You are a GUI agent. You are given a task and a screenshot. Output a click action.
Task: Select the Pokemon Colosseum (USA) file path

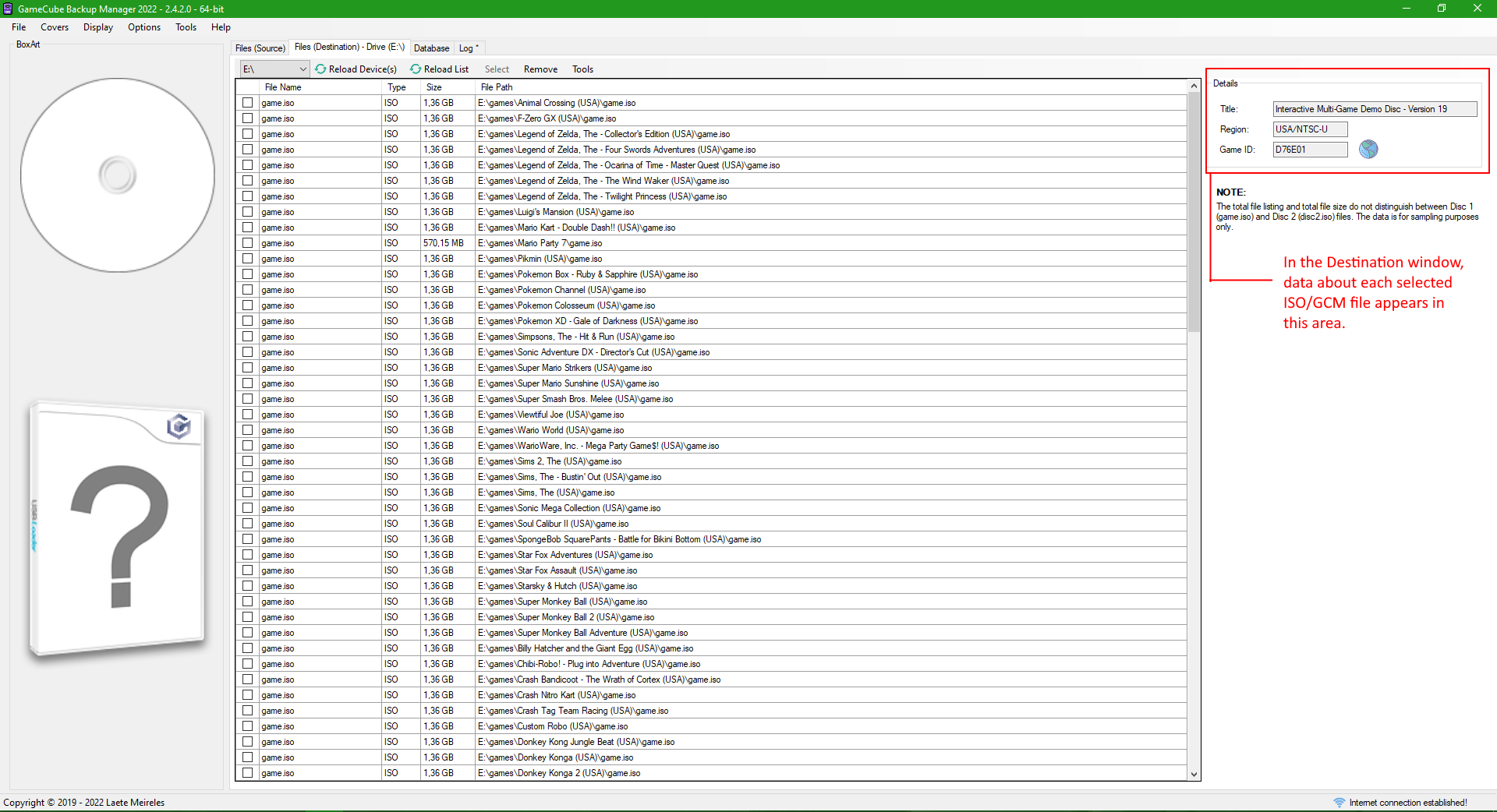click(x=566, y=305)
